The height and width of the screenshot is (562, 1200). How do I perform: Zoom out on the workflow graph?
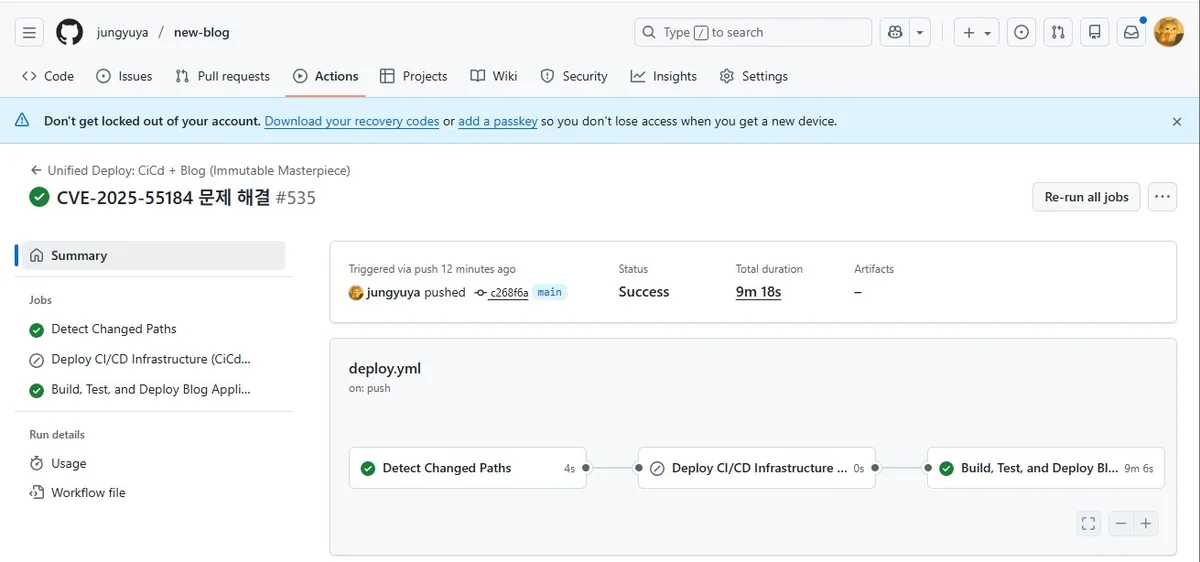[1121, 523]
